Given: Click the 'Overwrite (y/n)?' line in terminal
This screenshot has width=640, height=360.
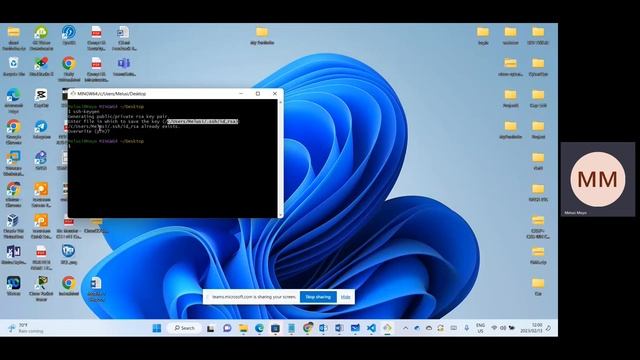Looking at the screenshot, I should (89, 131).
